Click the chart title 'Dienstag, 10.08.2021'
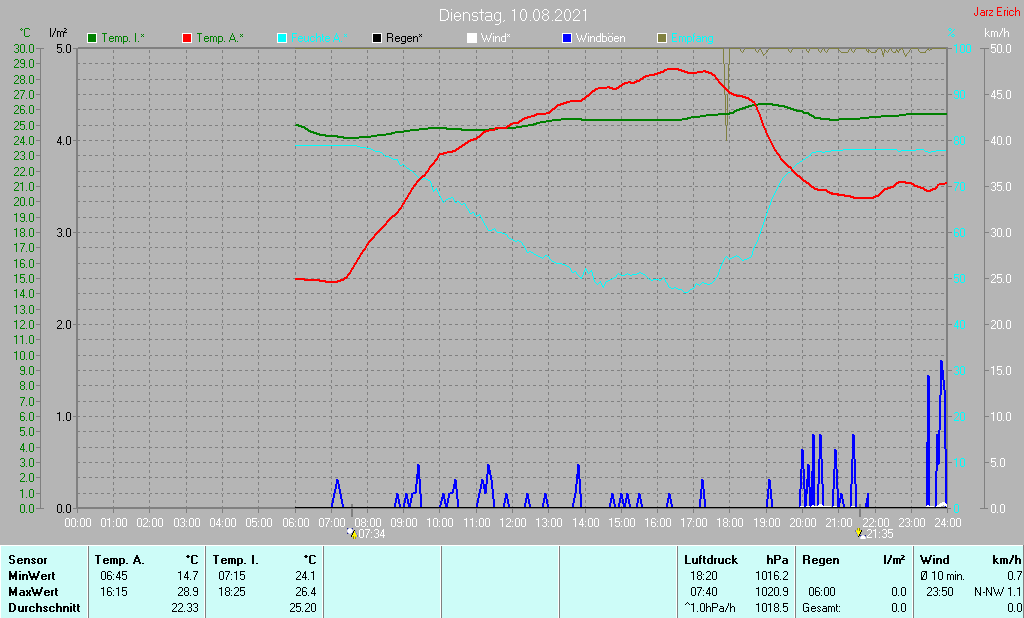The width and height of the screenshot is (1024, 618). click(513, 15)
